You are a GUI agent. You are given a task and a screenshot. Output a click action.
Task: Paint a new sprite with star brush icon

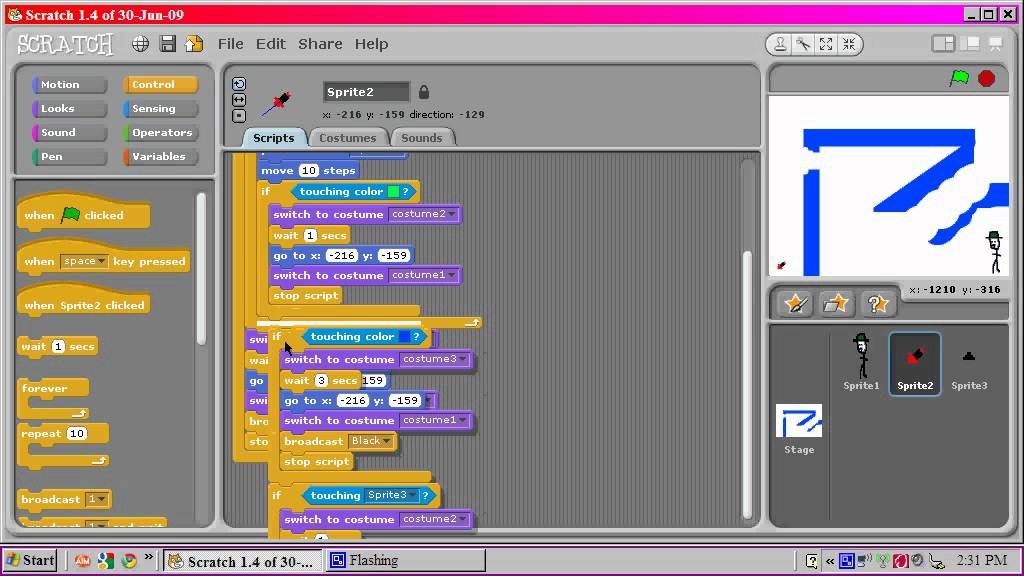(795, 304)
